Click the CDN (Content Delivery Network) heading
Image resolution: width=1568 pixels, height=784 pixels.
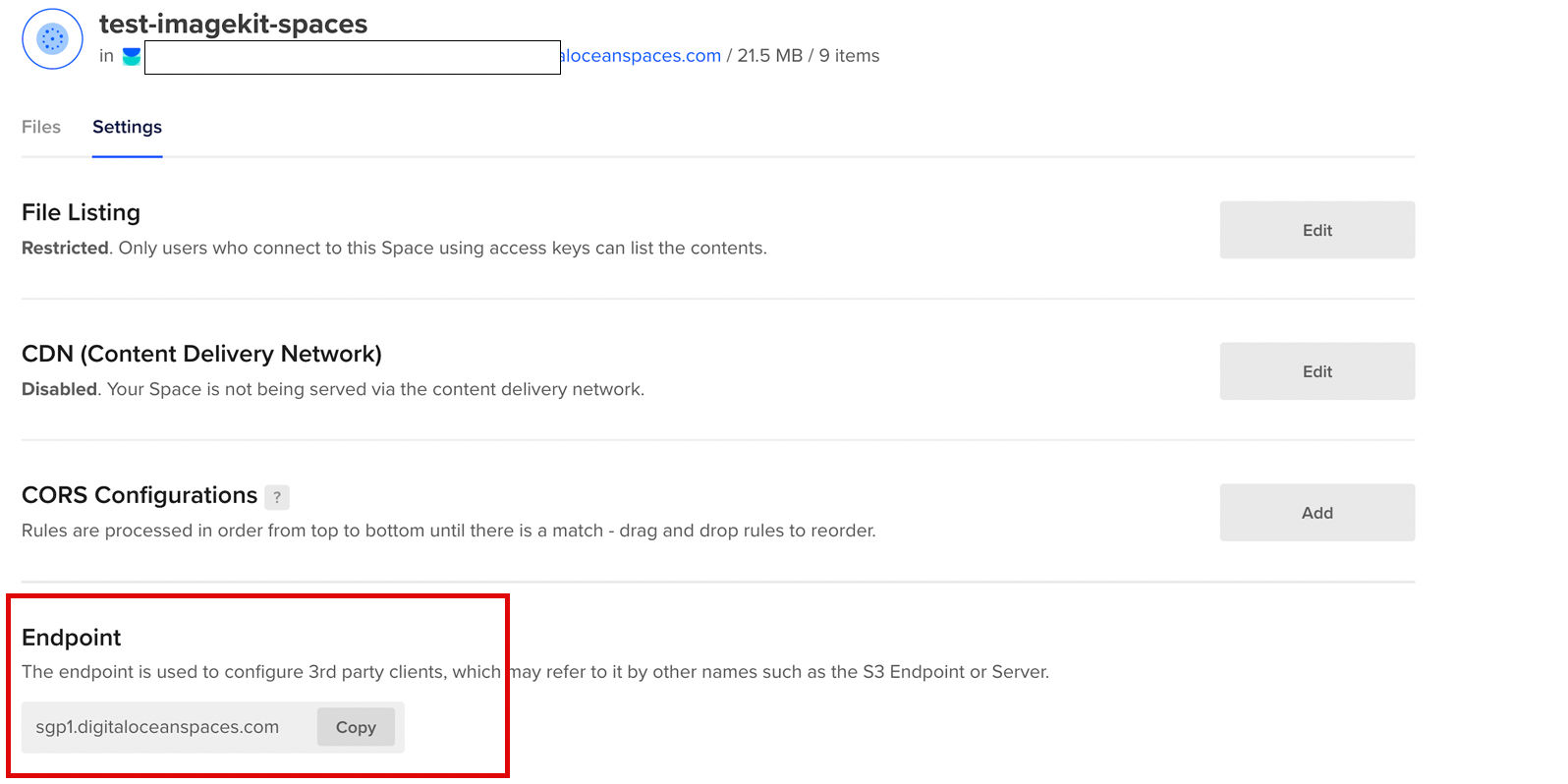(x=201, y=354)
